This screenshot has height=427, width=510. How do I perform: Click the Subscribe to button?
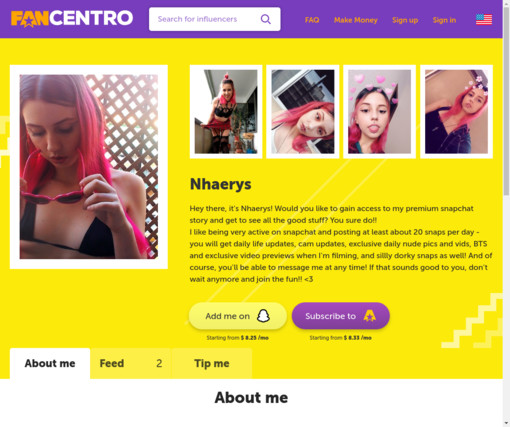tap(341, 316)
